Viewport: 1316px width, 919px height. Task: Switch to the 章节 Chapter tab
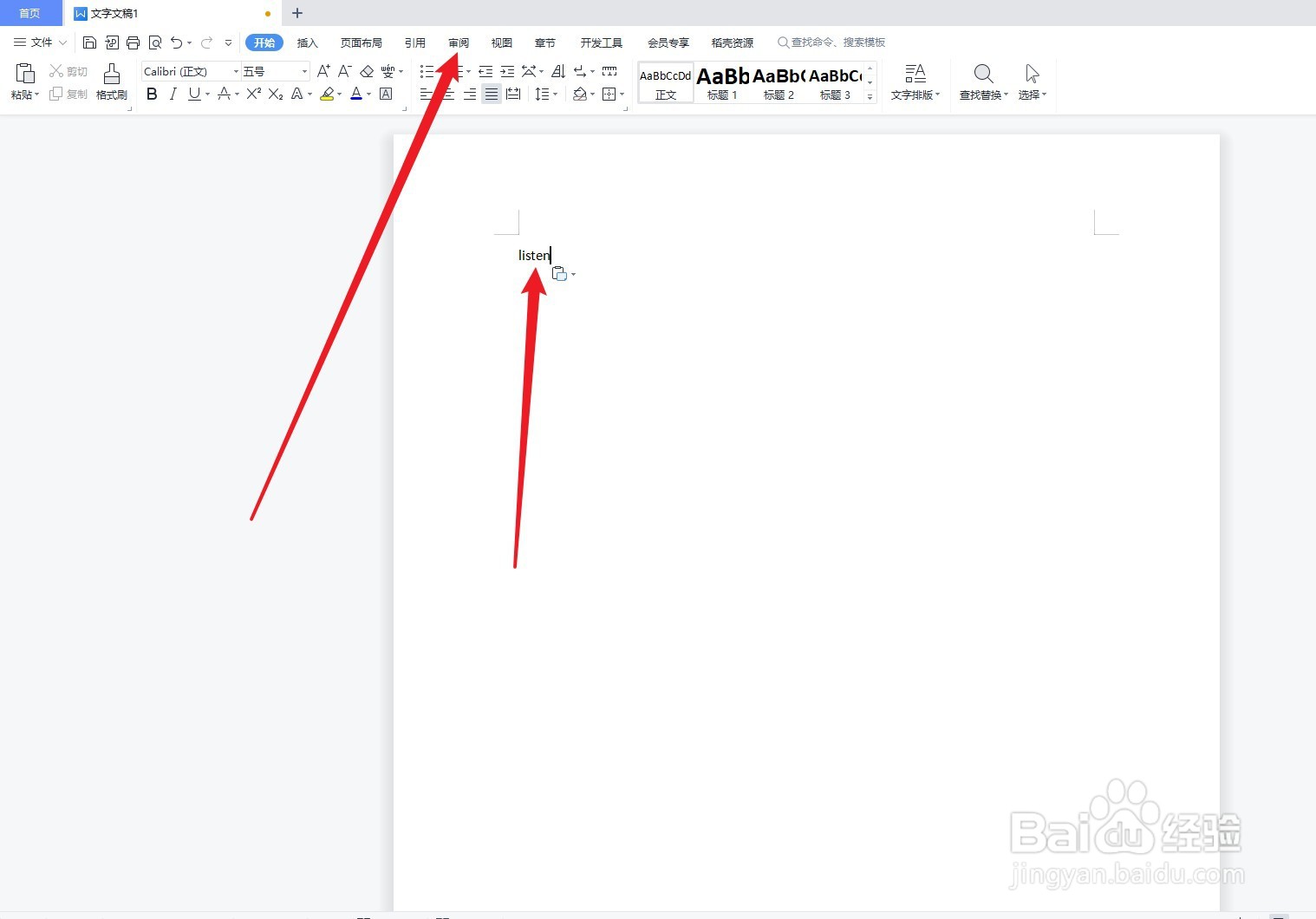pos(545,42)
